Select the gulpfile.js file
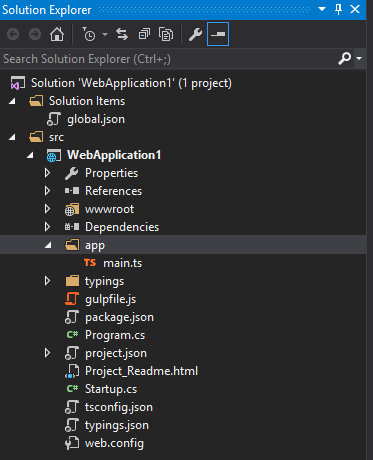This screenshot has width=373, height=460. [x=110, y=299]
